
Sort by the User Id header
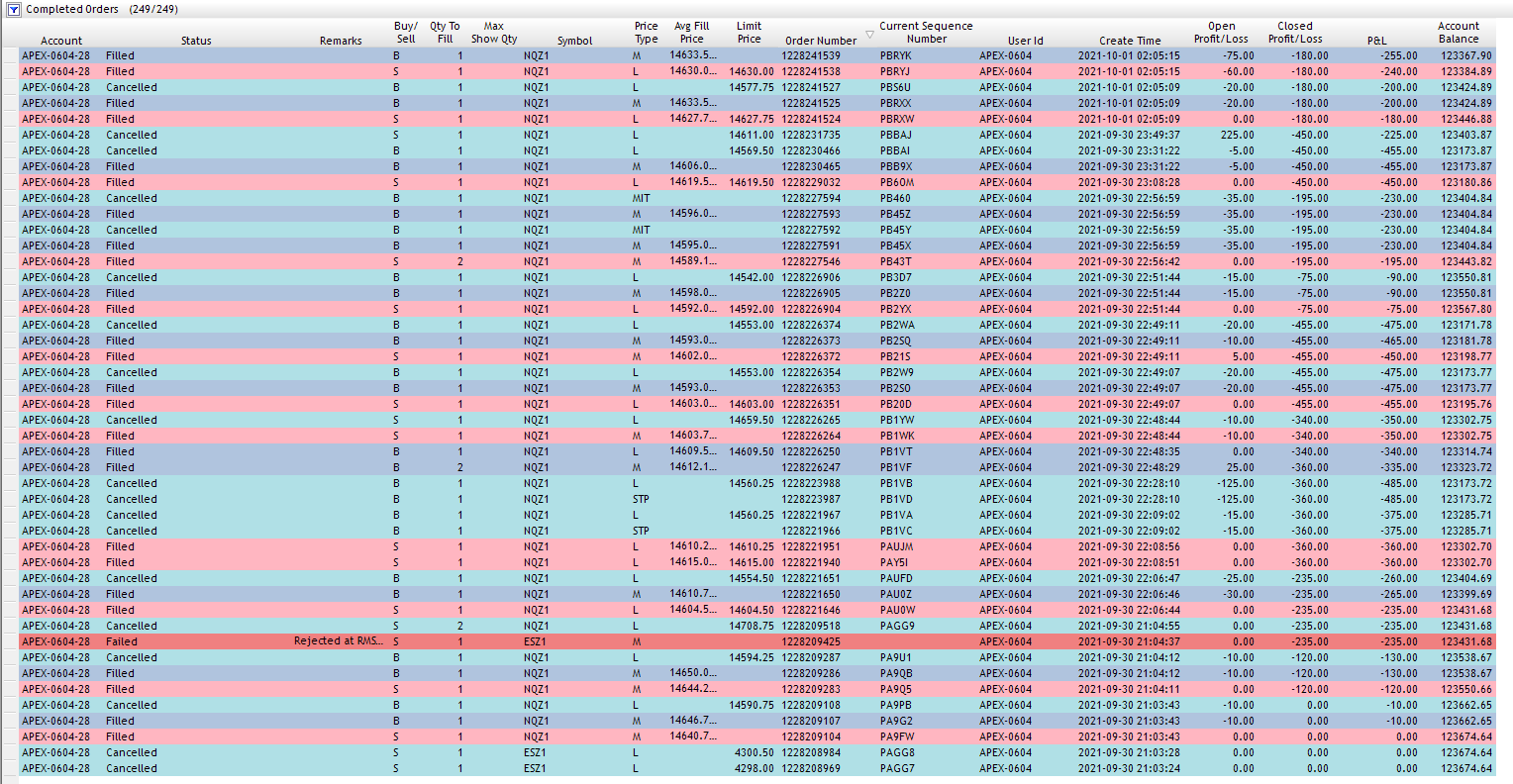click(1026, 41)
